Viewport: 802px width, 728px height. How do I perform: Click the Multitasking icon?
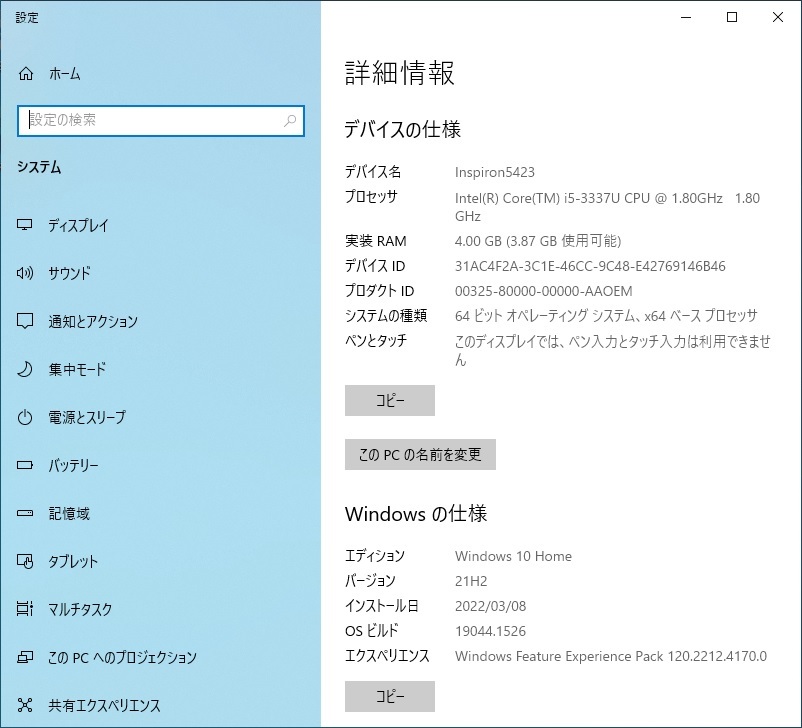point(25,609)
